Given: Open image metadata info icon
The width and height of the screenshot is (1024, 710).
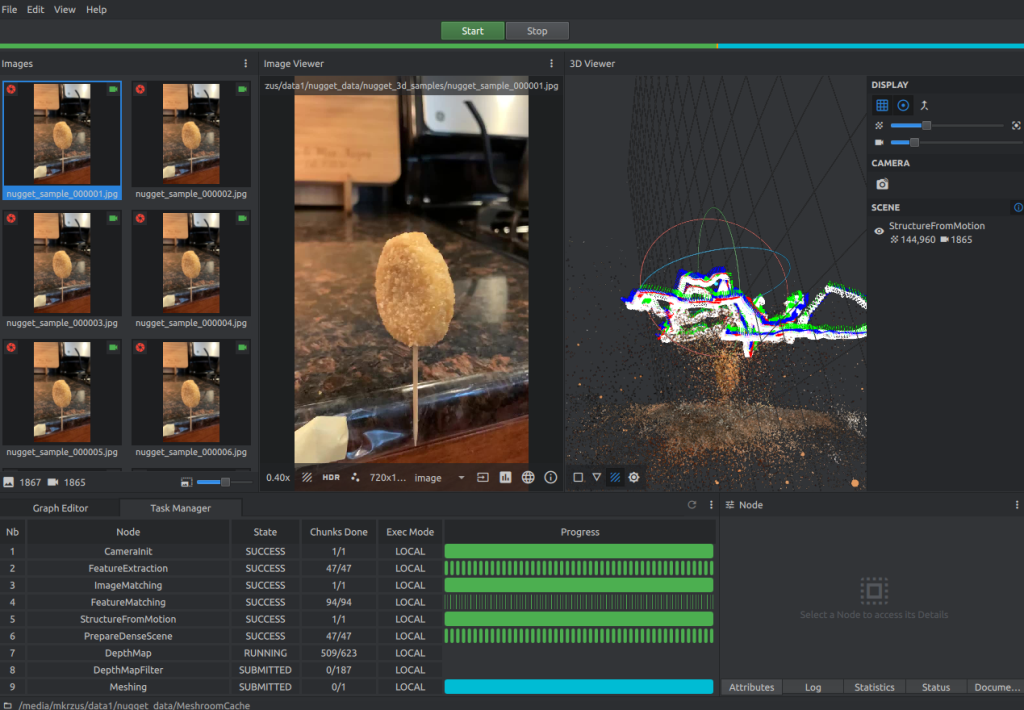Looking at the screenshot, I should click(x=550, y=478).
